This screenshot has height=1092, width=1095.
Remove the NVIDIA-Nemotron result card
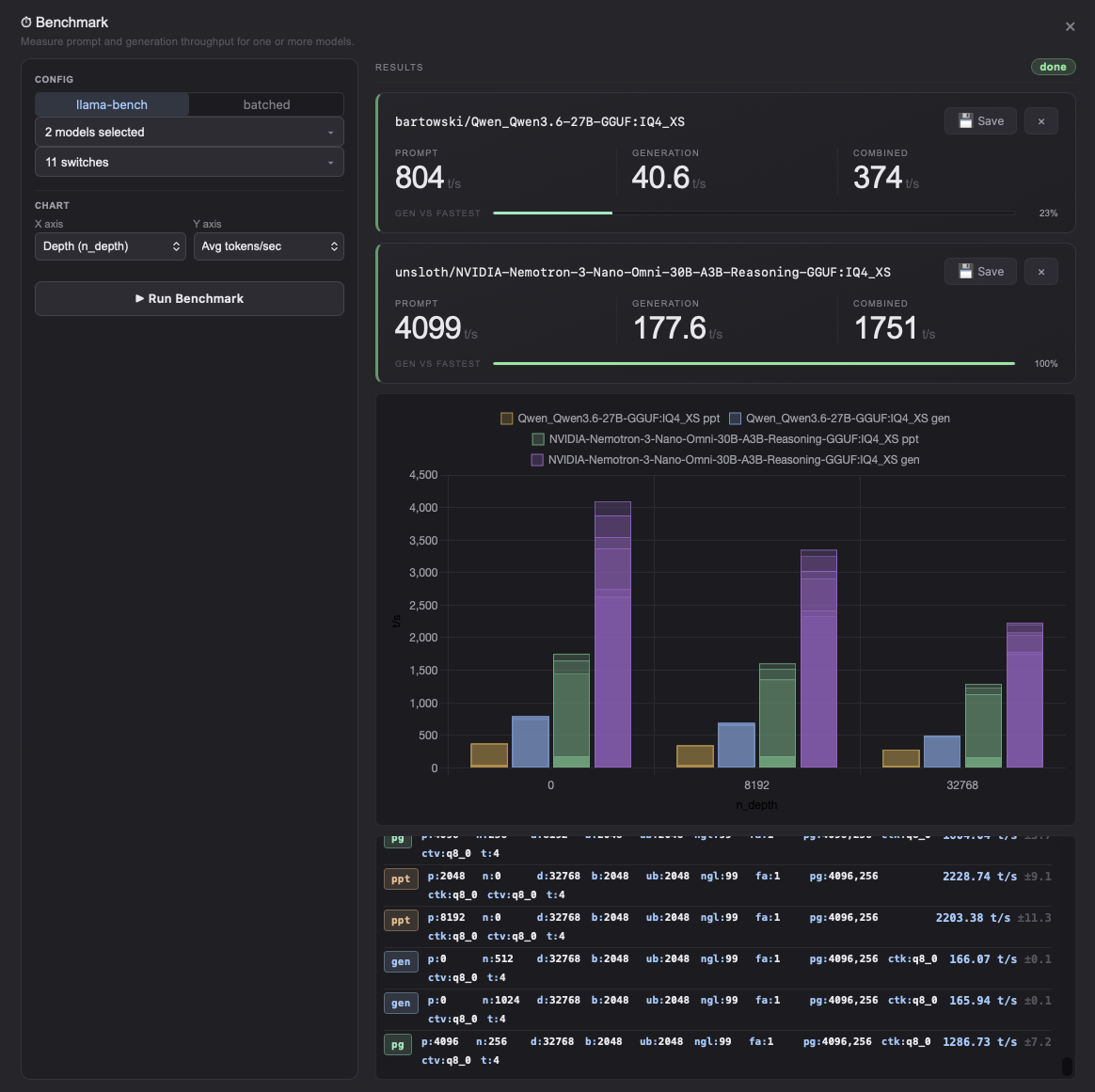click(x=1040, y=272)
